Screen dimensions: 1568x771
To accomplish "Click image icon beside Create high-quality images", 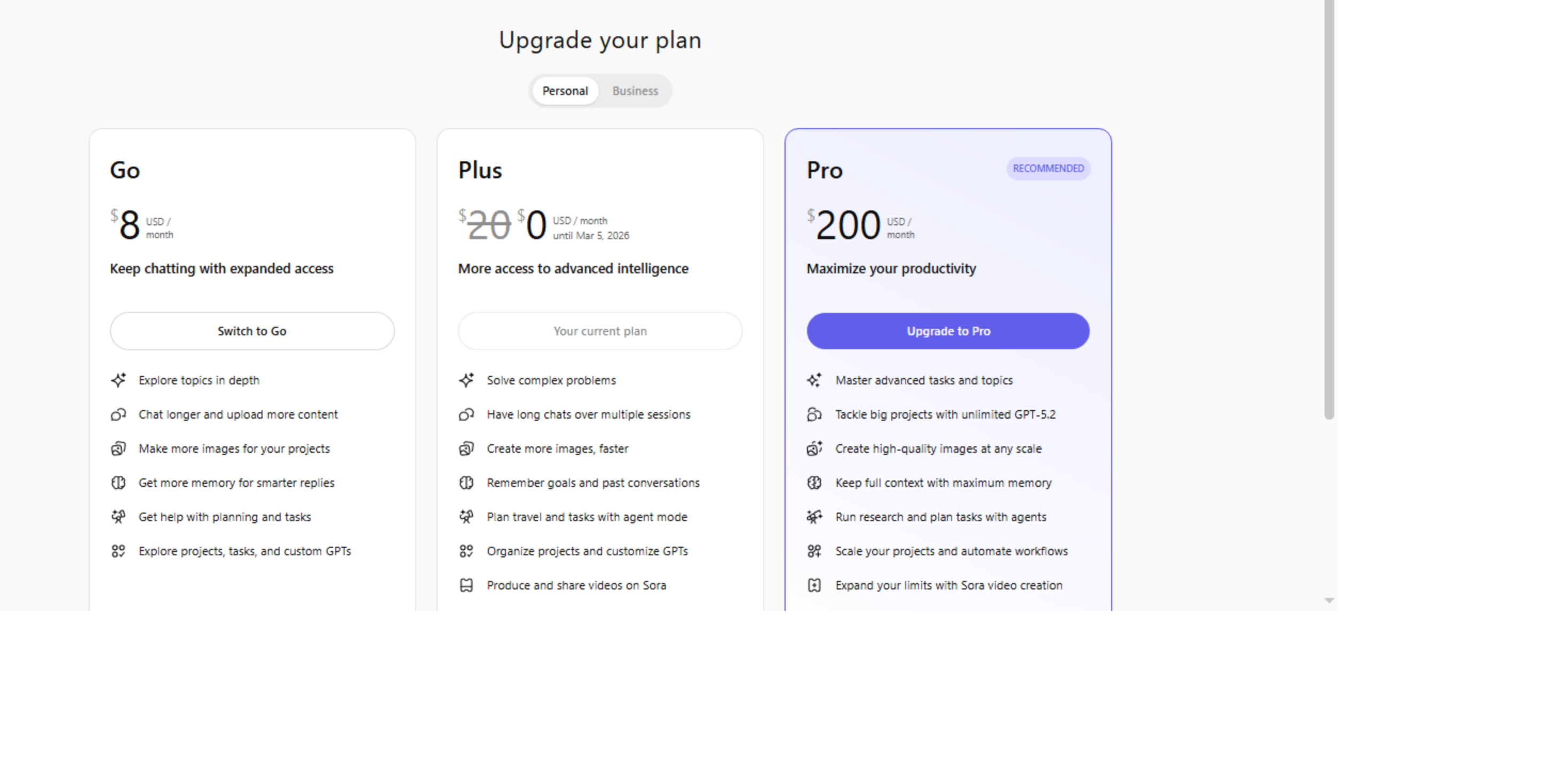I will coord(814,448).
